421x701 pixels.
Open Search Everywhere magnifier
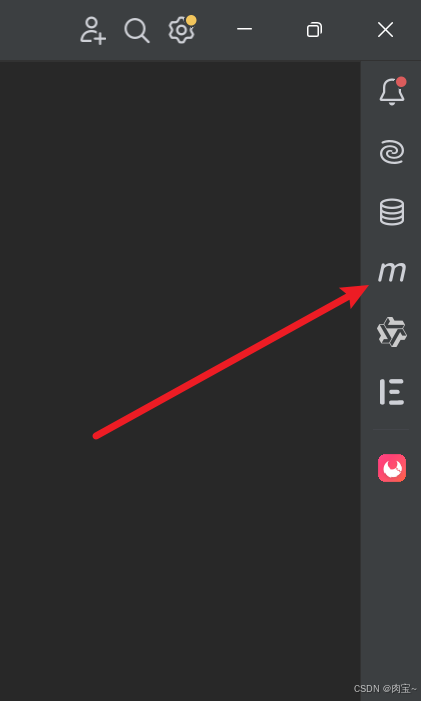click(x=136, y=30)
